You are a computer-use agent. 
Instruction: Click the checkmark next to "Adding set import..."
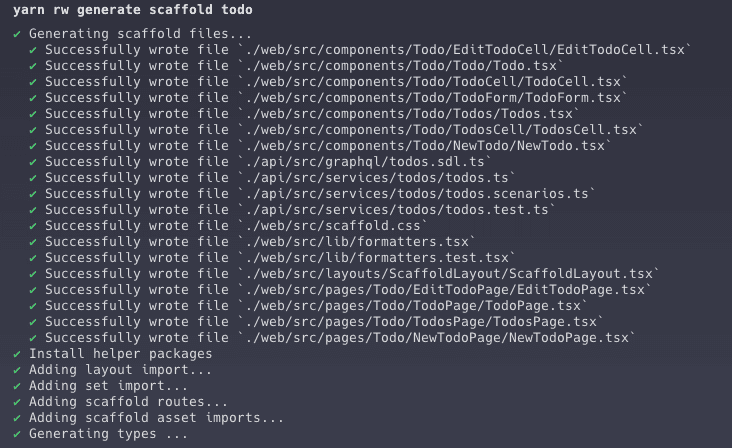point(17,386)
